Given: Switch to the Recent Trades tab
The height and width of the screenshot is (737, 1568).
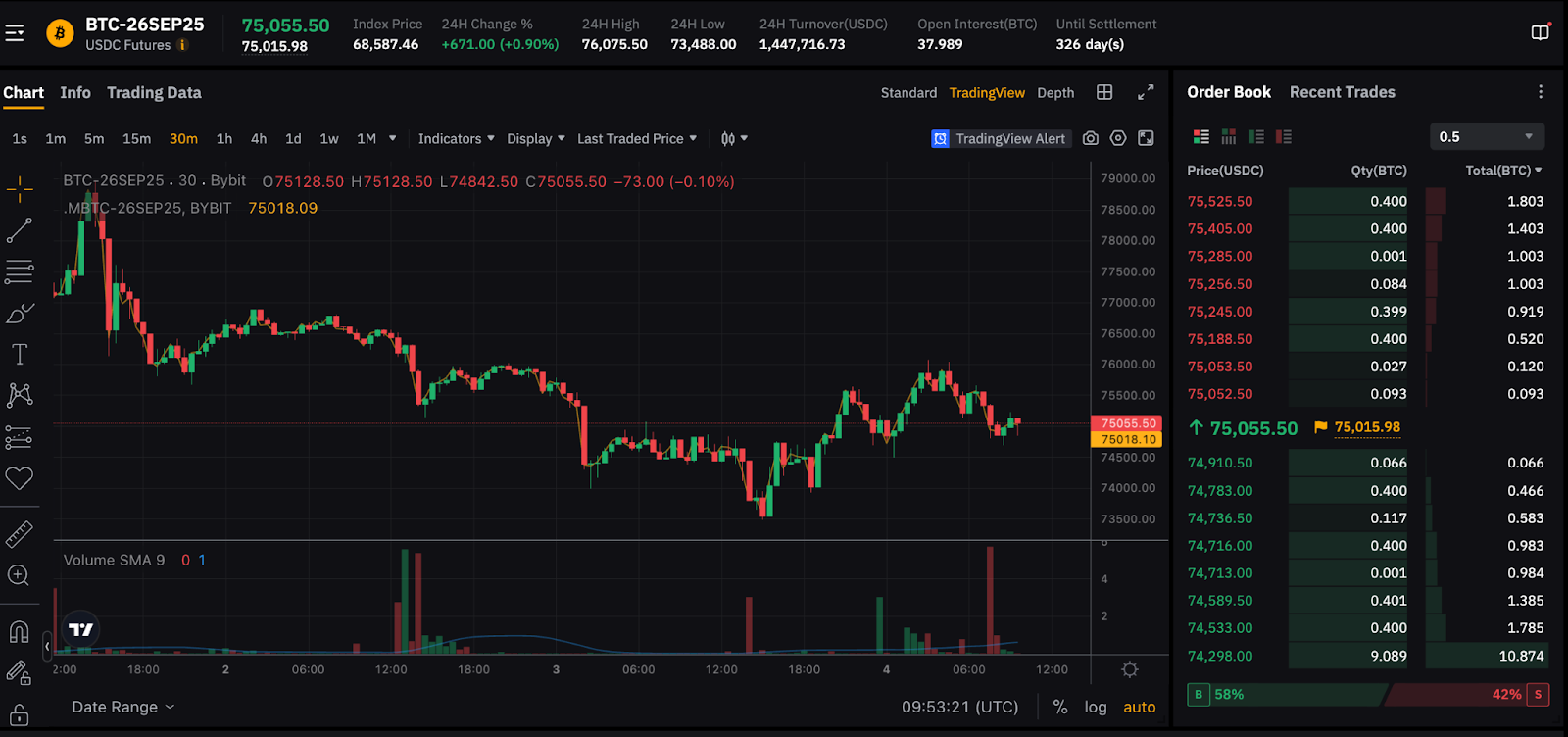Looking at the screenshot, I should pos(1342,92).
